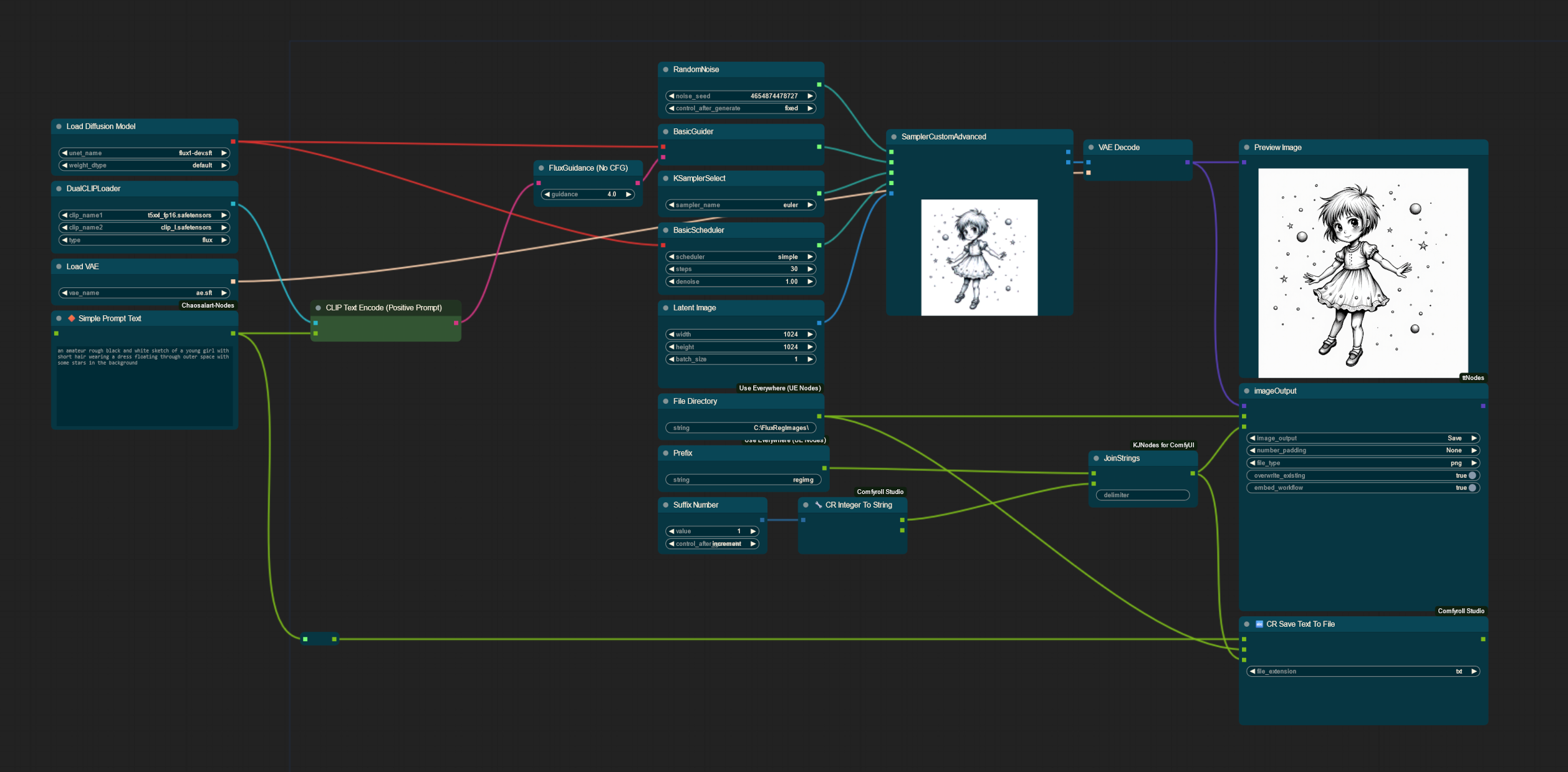Click the left arrow to decrease steps

click(x=671, y=269)
